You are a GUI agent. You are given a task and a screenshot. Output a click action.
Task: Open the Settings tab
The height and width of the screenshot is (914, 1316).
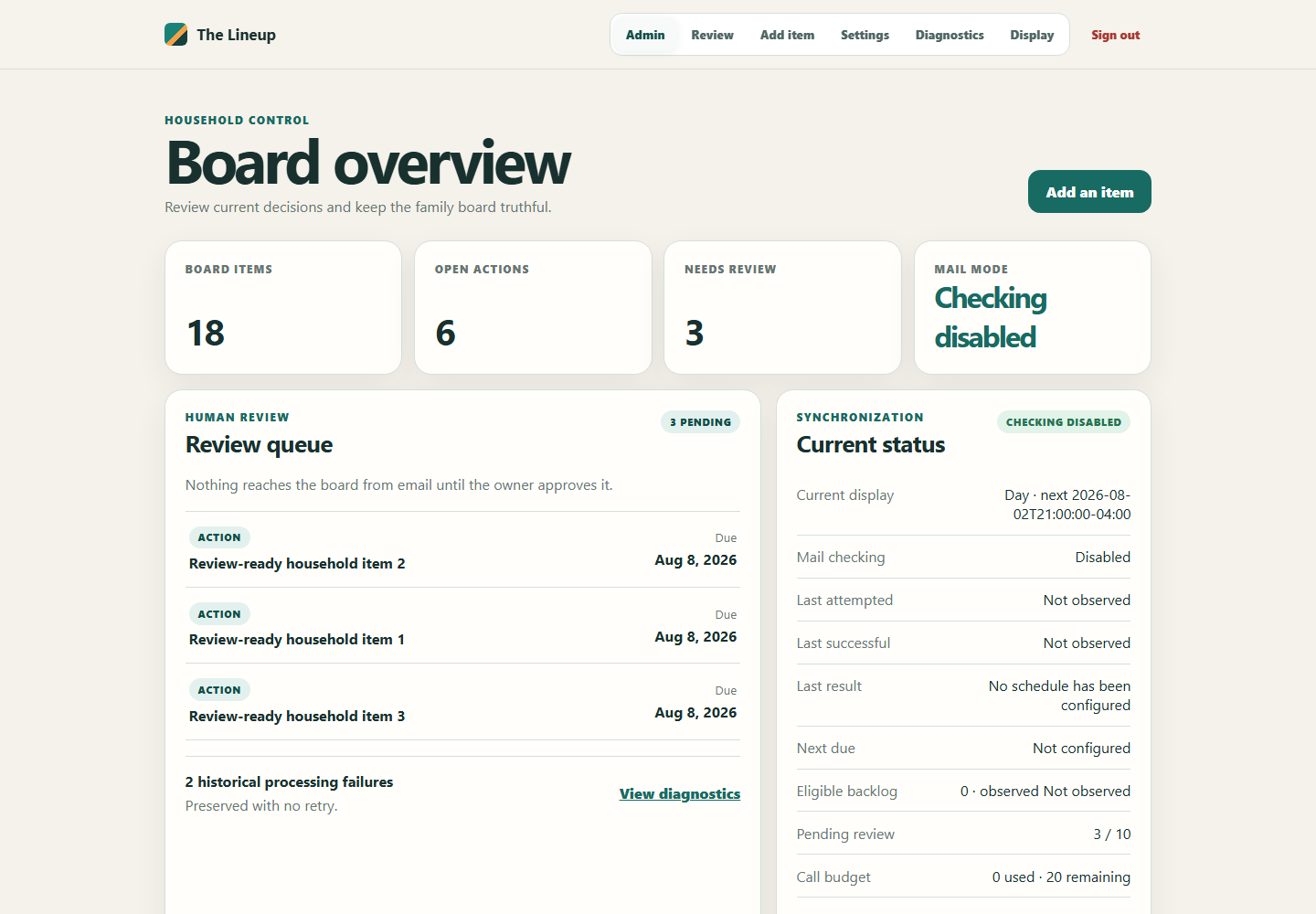(x=865, y=35)
